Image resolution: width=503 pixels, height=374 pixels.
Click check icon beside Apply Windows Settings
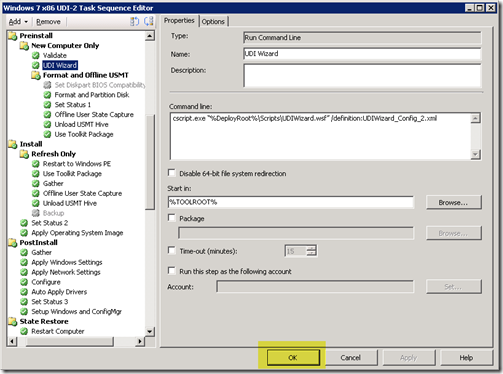click(24, 262)
